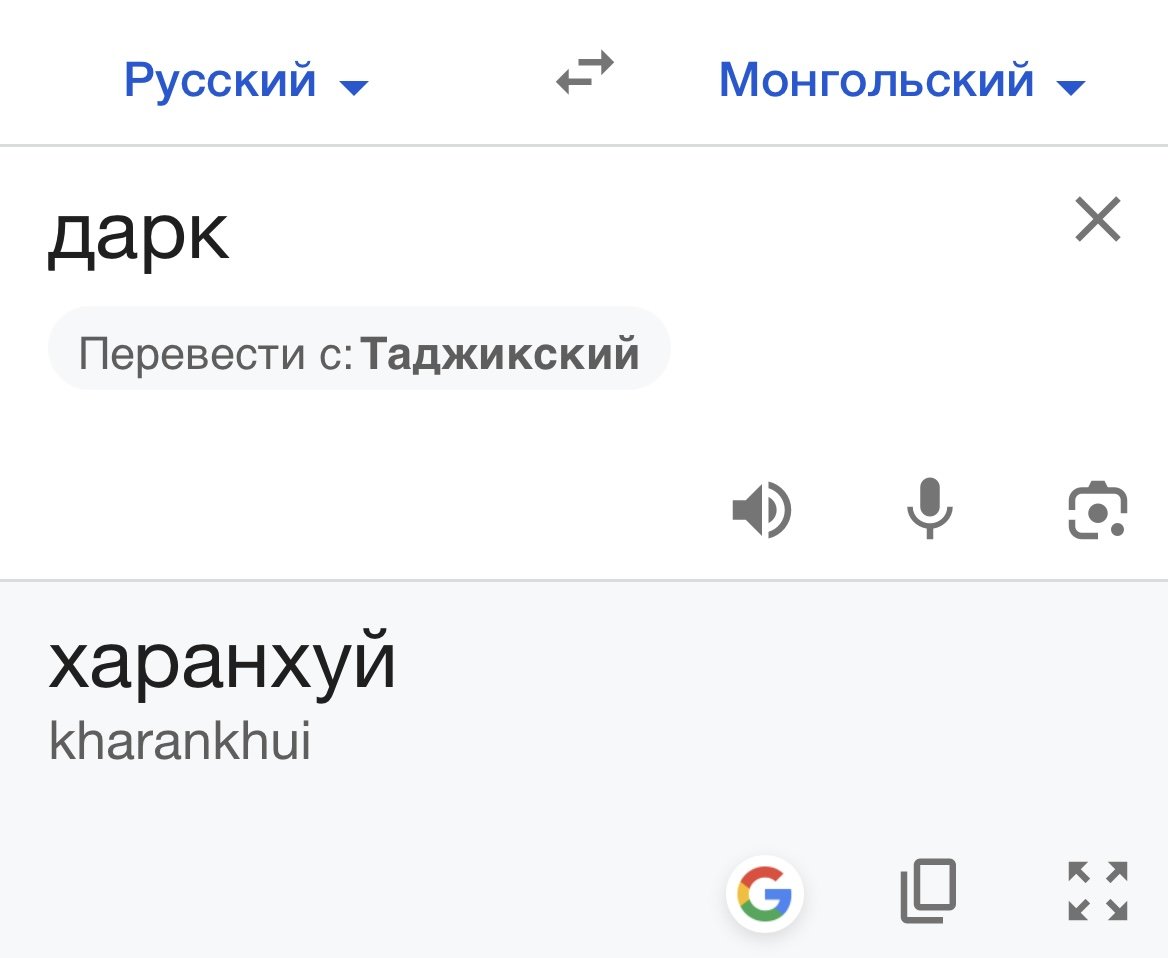Start voice input with the microphone
This screenshot has width=1168, height=958.
[929, 508]
